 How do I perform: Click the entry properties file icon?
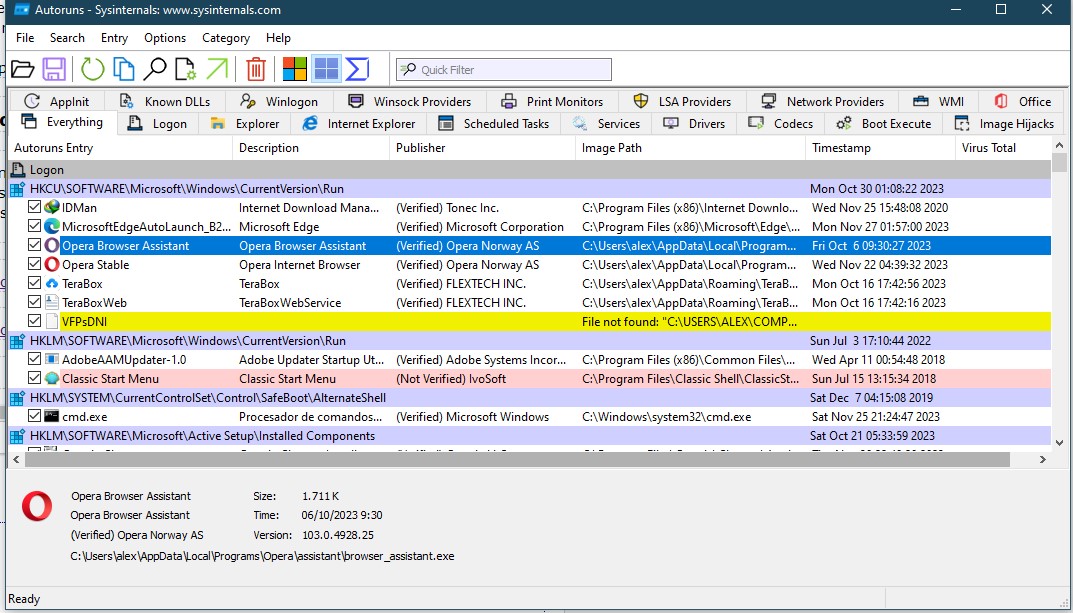185,69
